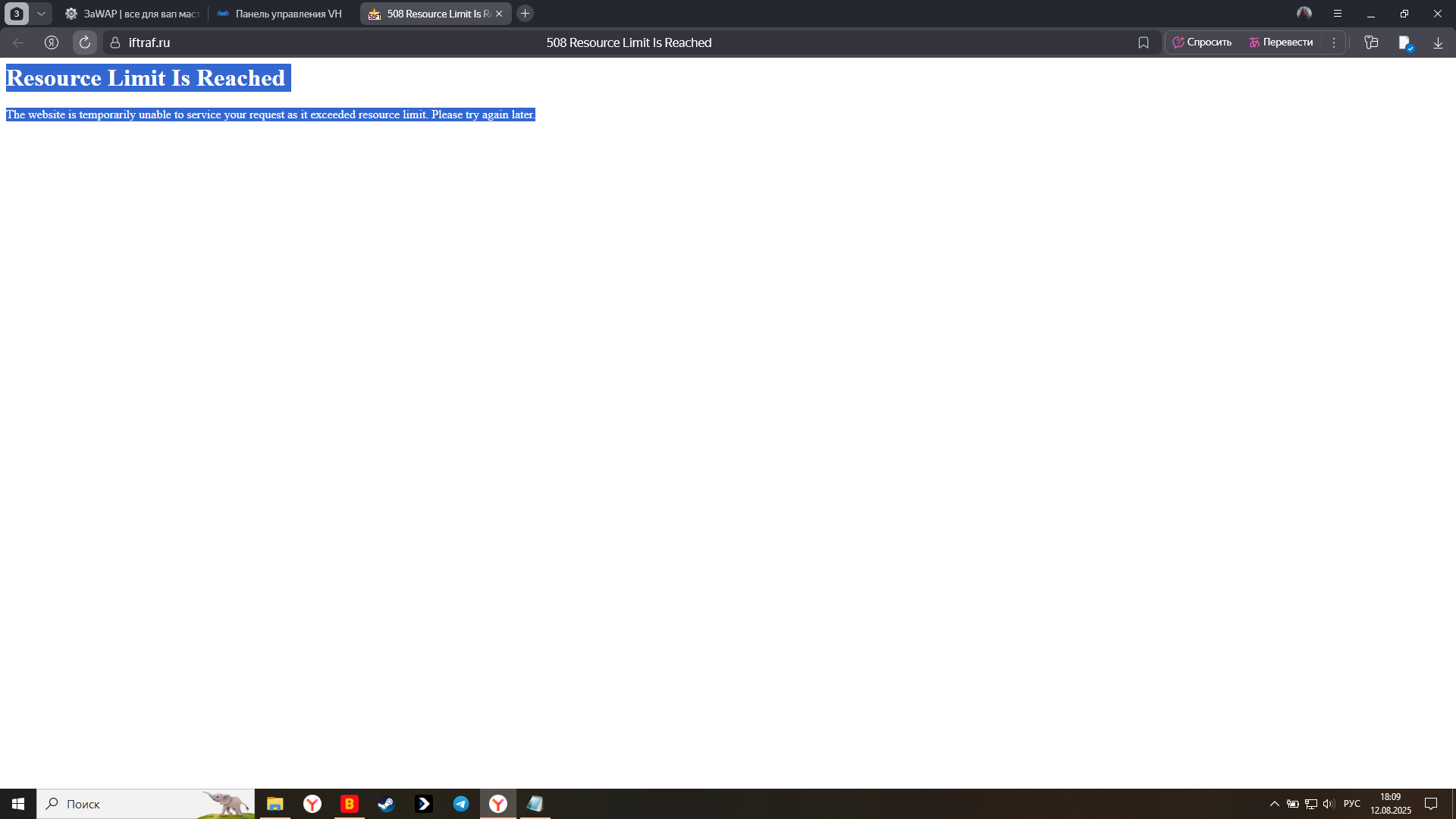This screenshot has height=819, width=1456.
Task: Open the tab groups counter showing 3
Action: 17,14
